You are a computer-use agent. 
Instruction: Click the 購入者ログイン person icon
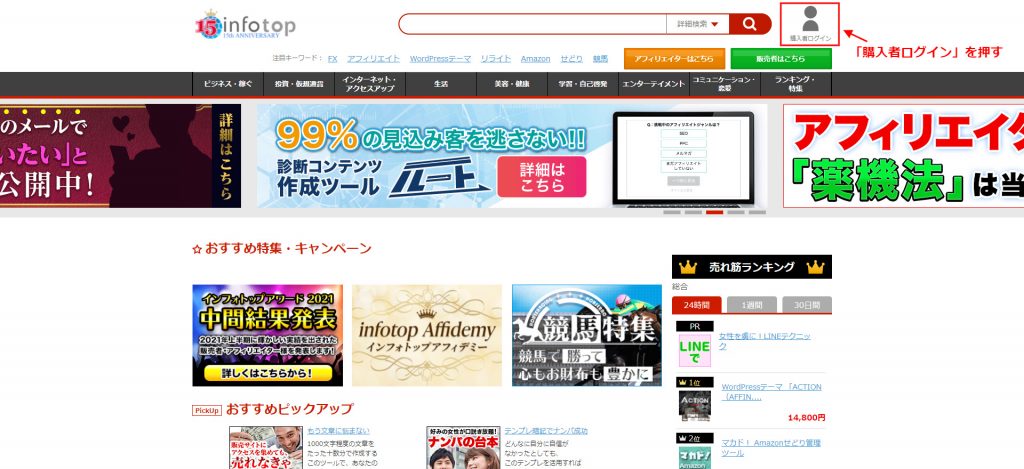tap(810, 19)
